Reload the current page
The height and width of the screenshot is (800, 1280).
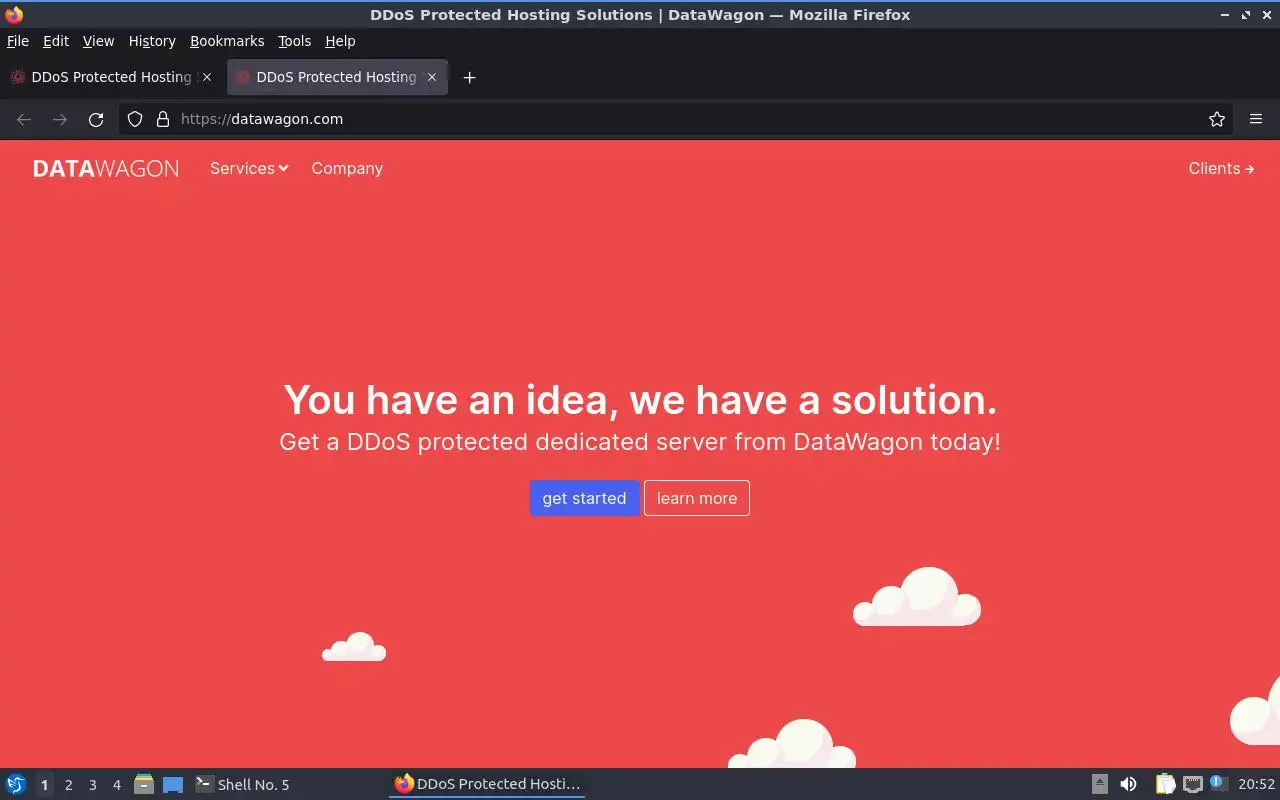tap(96, 119)
